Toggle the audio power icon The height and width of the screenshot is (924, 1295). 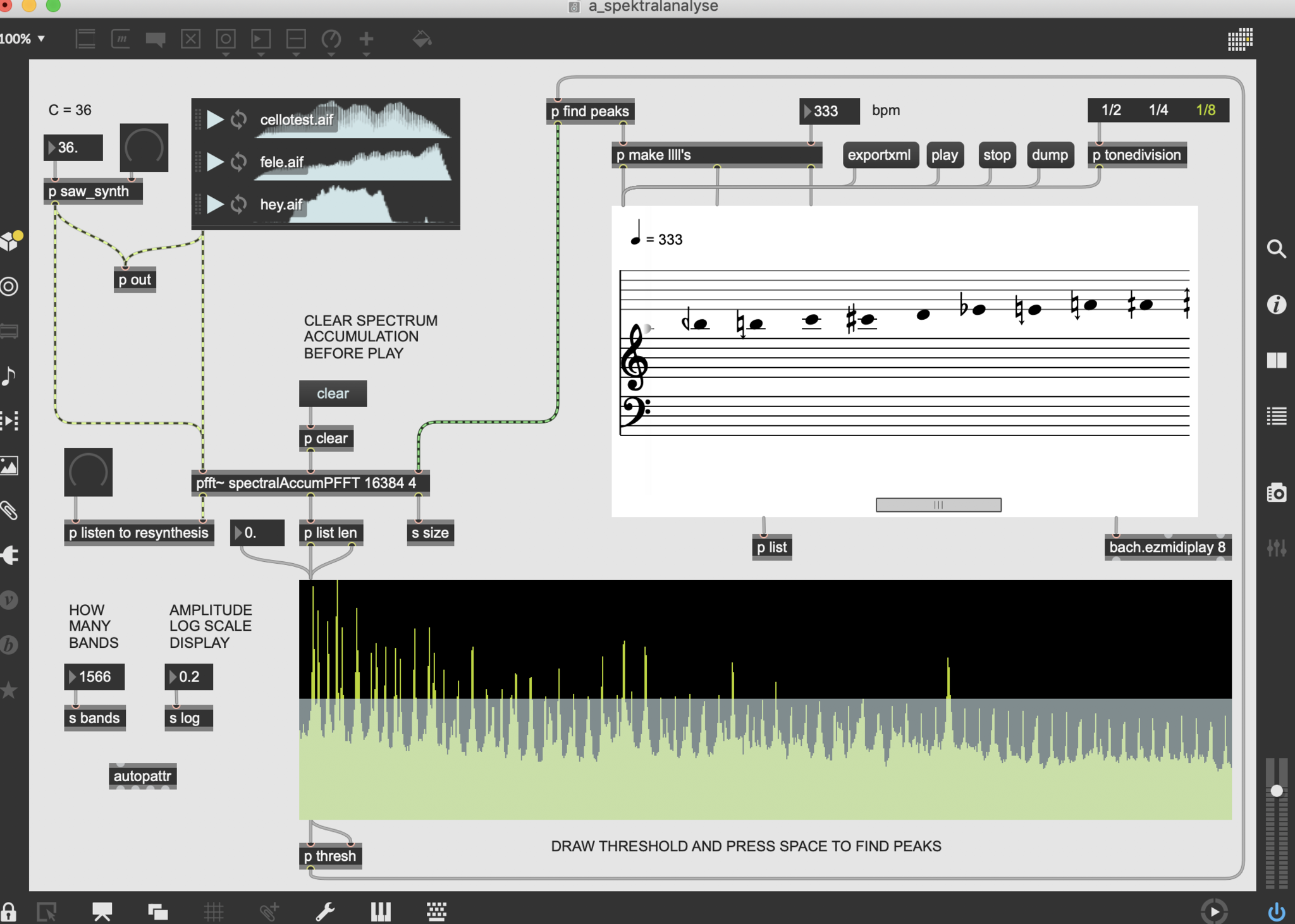click(1276, 912)
